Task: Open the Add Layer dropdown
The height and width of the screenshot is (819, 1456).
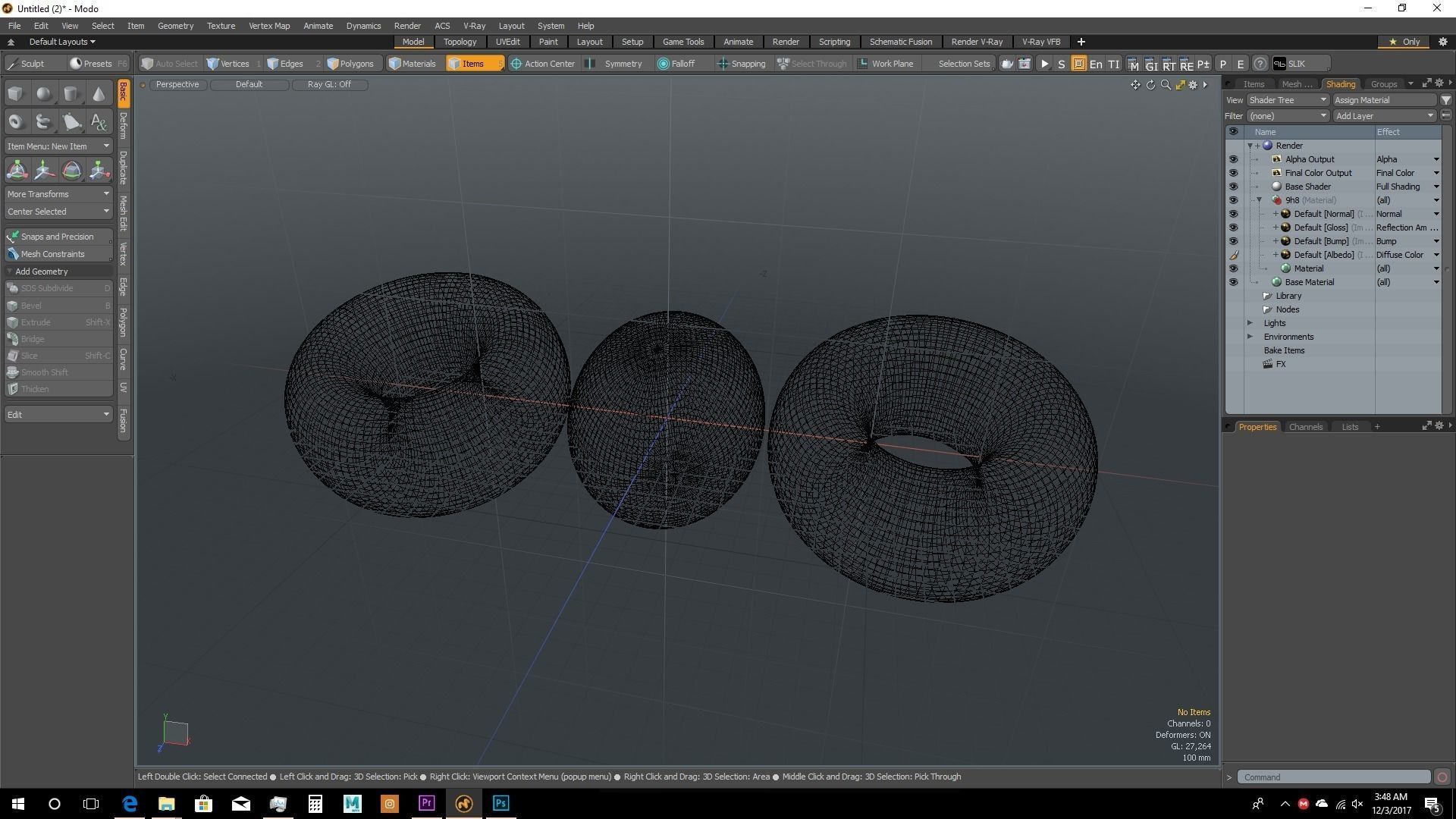Action: point(1384,116)
